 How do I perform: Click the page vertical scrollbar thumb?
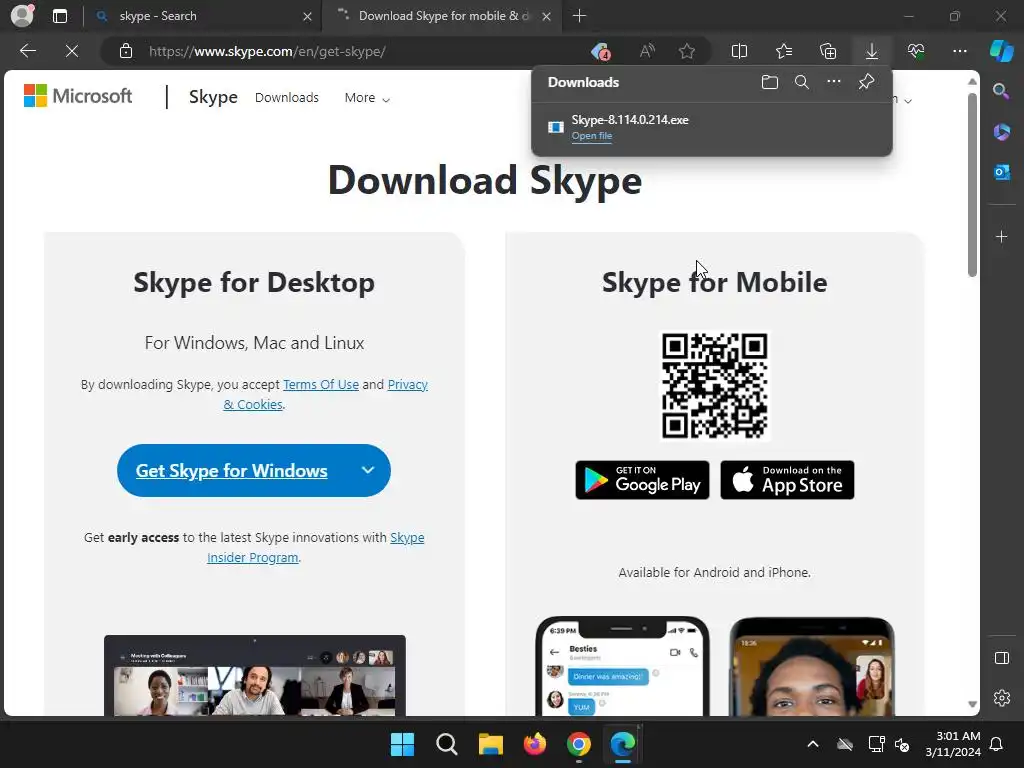972,185
